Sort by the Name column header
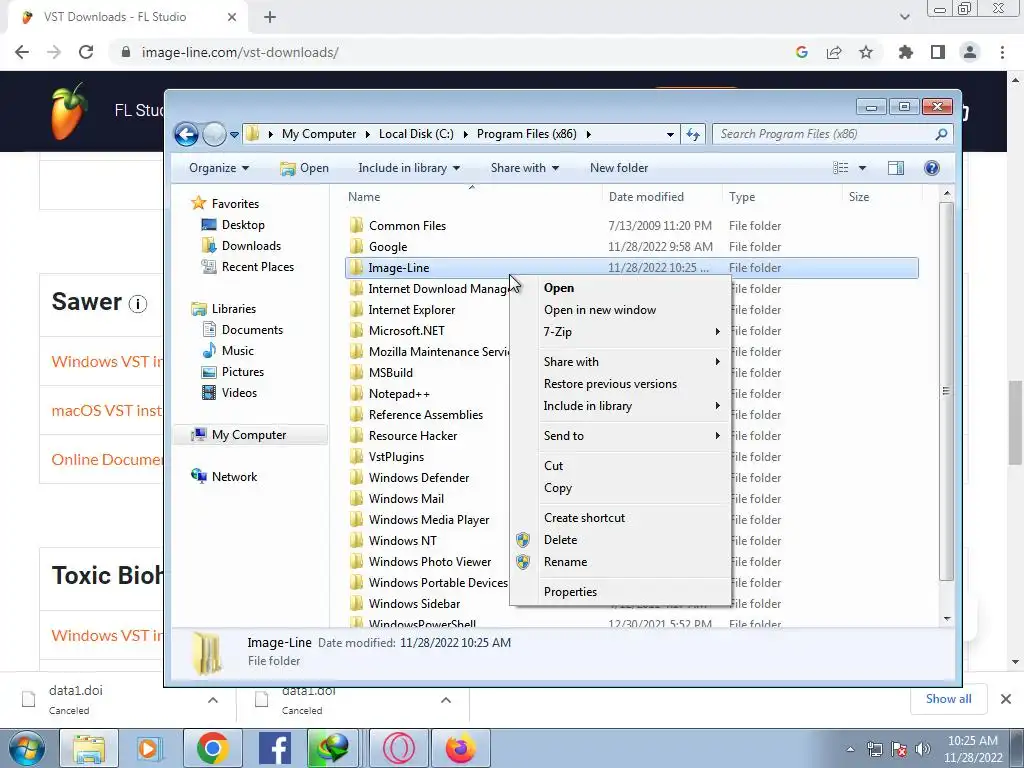This screenshot has height=768, width=1024. click(471, 197)
